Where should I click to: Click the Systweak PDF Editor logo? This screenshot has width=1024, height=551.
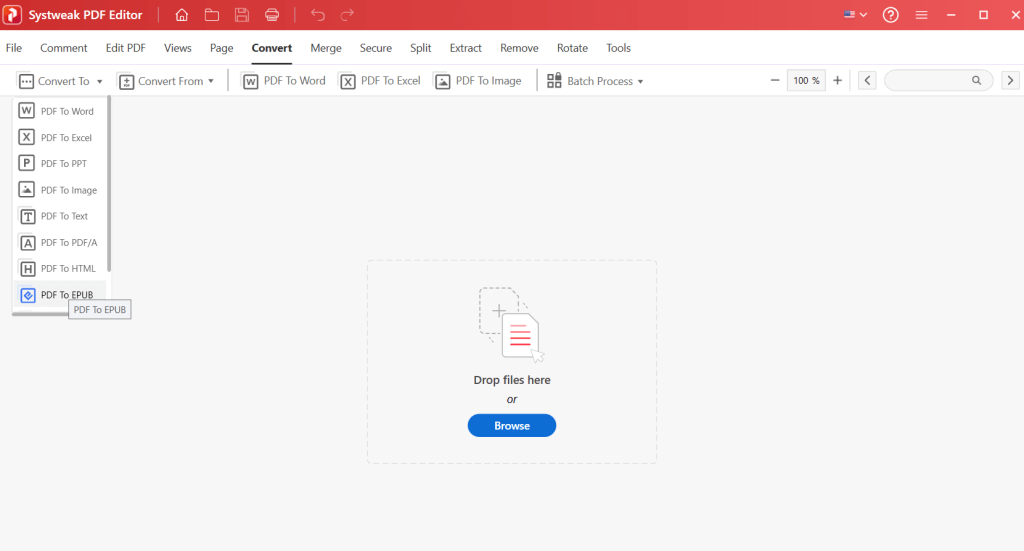[x=12, y=15]
